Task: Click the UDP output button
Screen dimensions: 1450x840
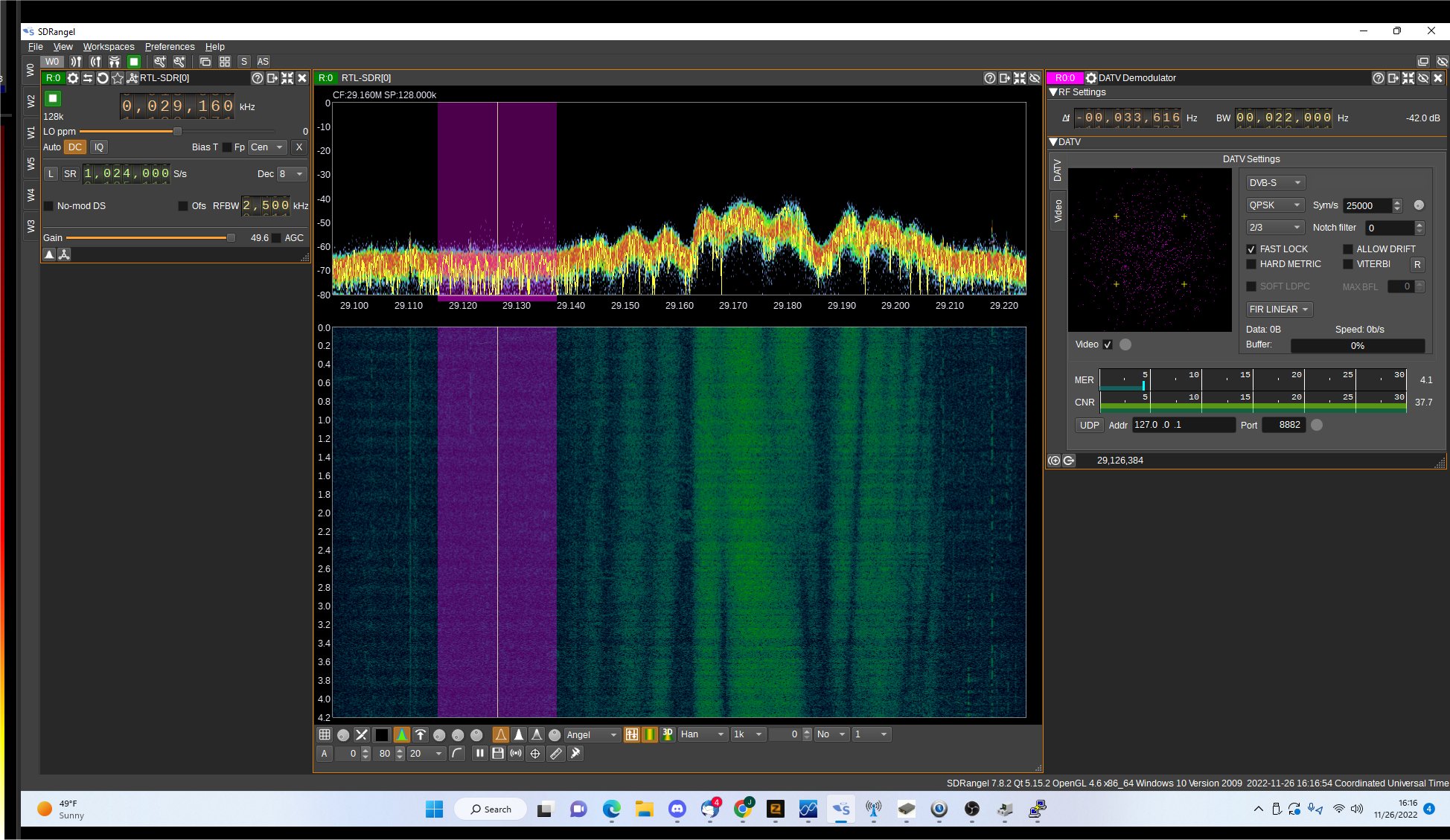Action: pyautogui.click(x=1090, y=426)
